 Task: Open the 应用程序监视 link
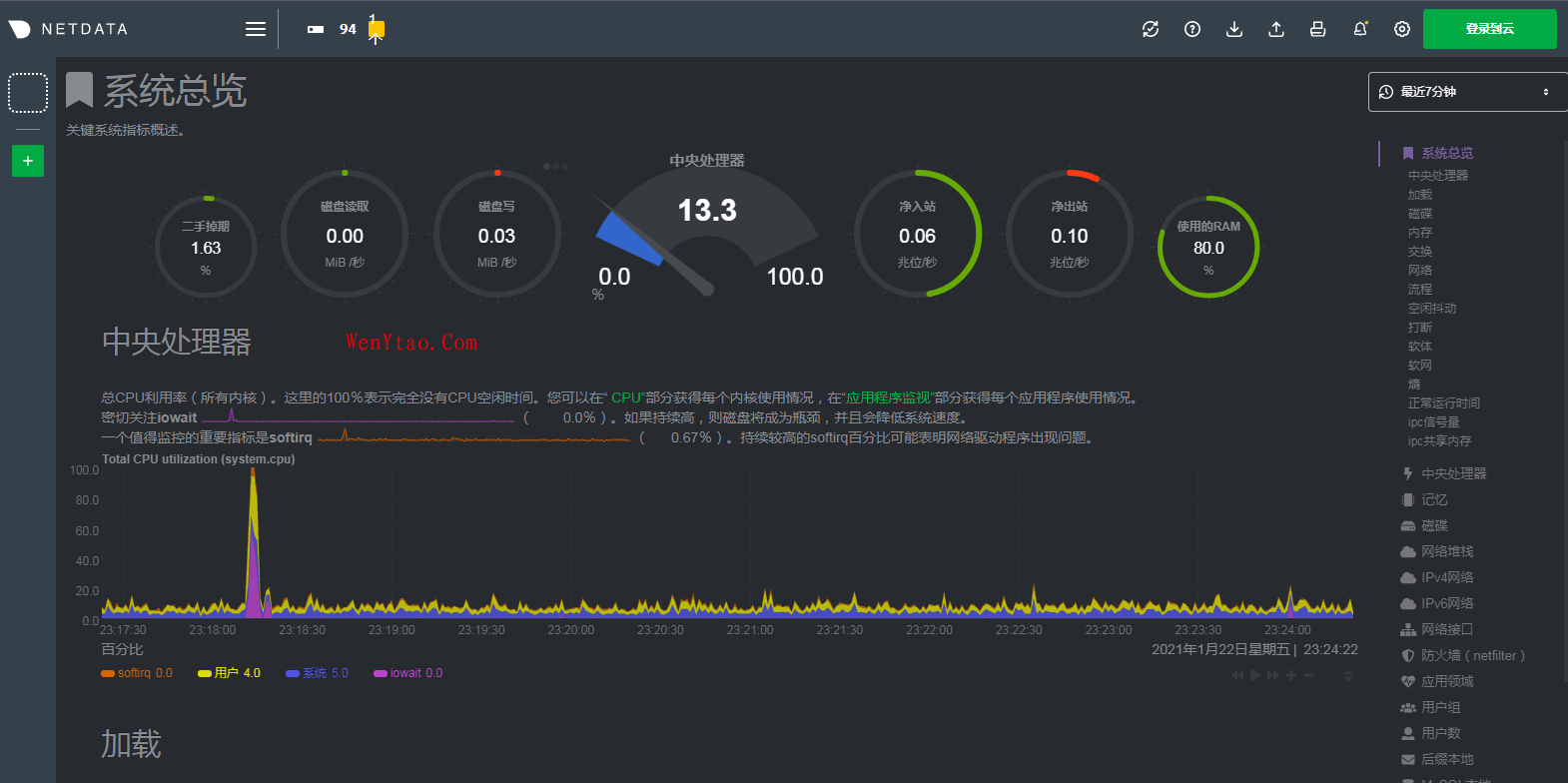(x=888, y=397)
